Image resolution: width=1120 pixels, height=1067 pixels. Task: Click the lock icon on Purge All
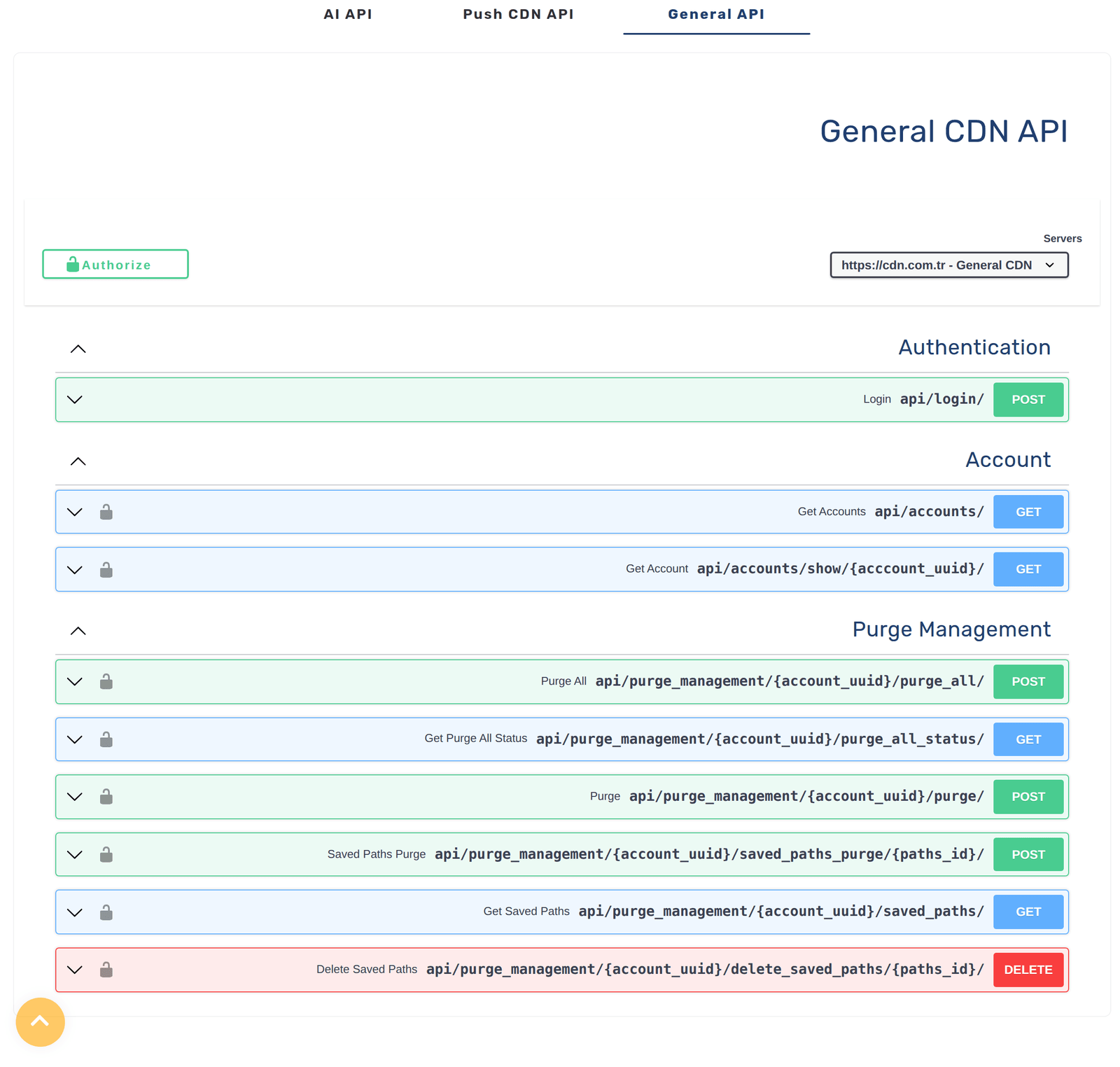point(106,681)
